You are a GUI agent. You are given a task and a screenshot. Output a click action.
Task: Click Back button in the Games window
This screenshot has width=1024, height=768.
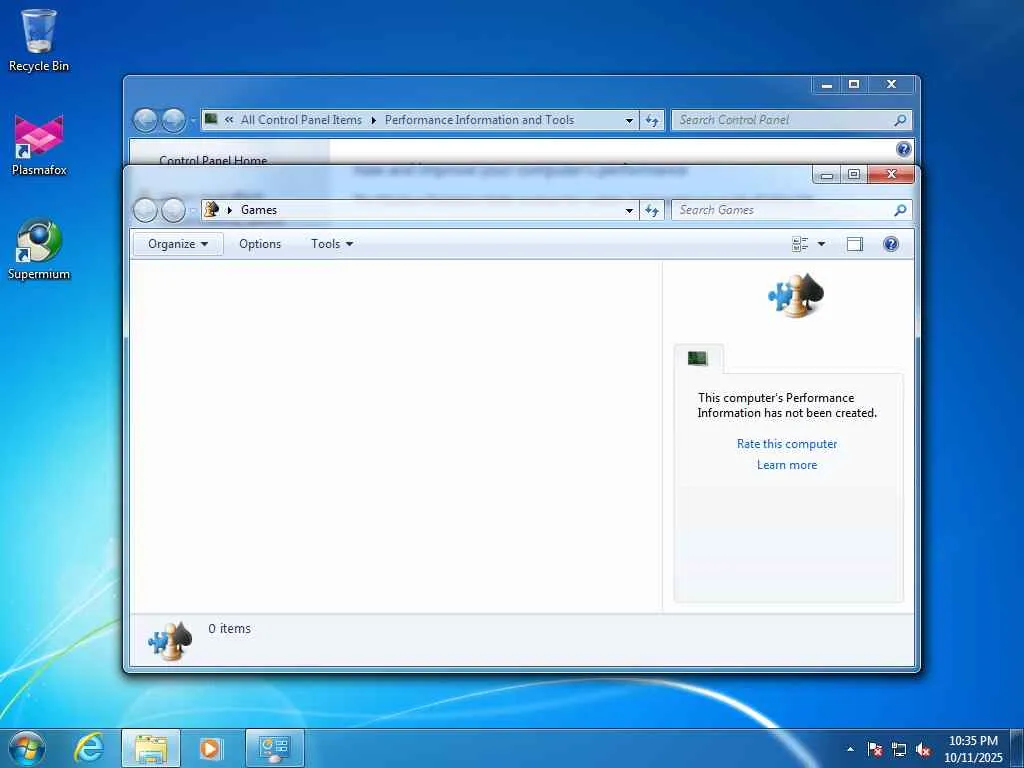(x=146, y=210)
